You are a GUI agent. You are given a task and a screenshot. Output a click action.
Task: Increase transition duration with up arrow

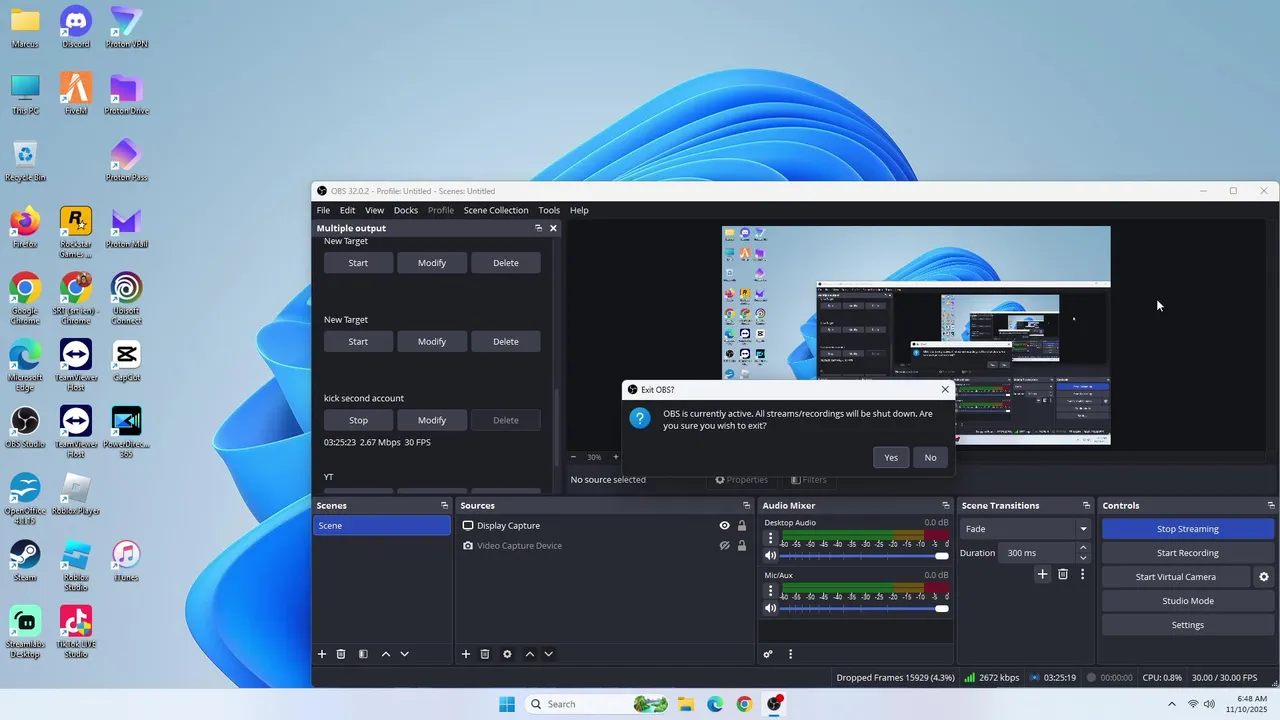point(1083,548)
